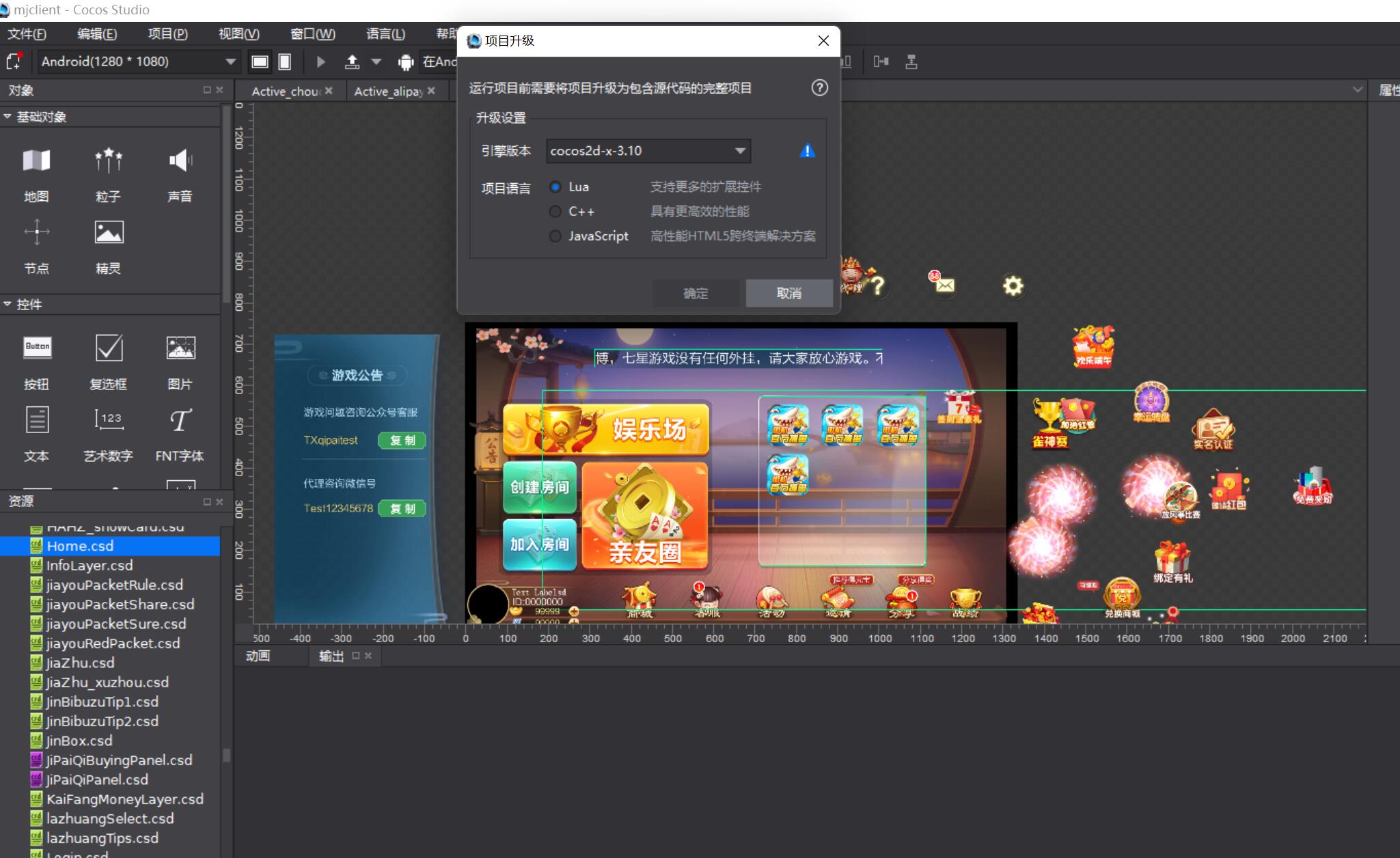This screenshot has width=1400, height=858.
Task: Select InfoLayer.csd in resources list
Action: (110, 566)
